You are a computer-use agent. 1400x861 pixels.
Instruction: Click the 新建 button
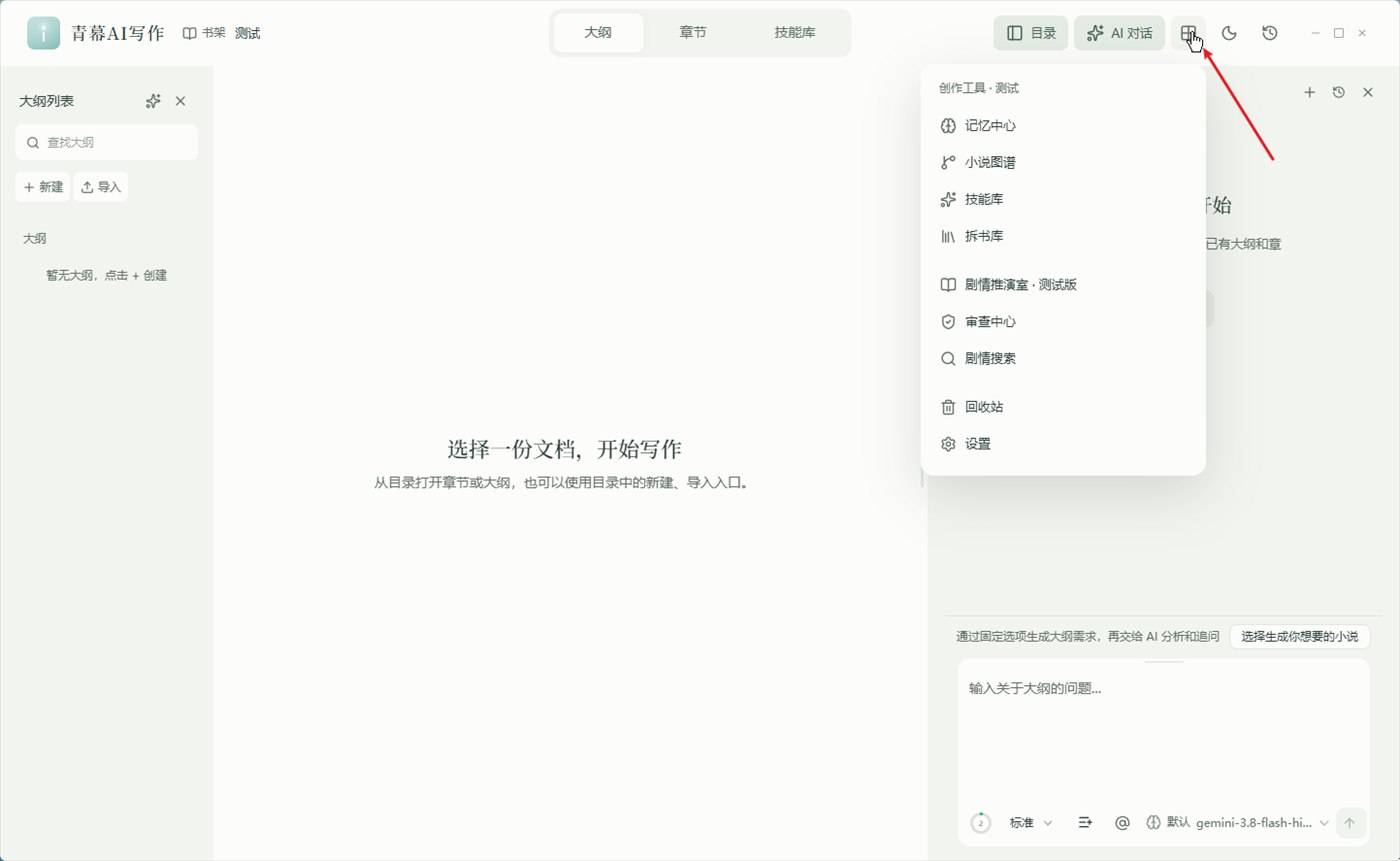tap(43, 187)
